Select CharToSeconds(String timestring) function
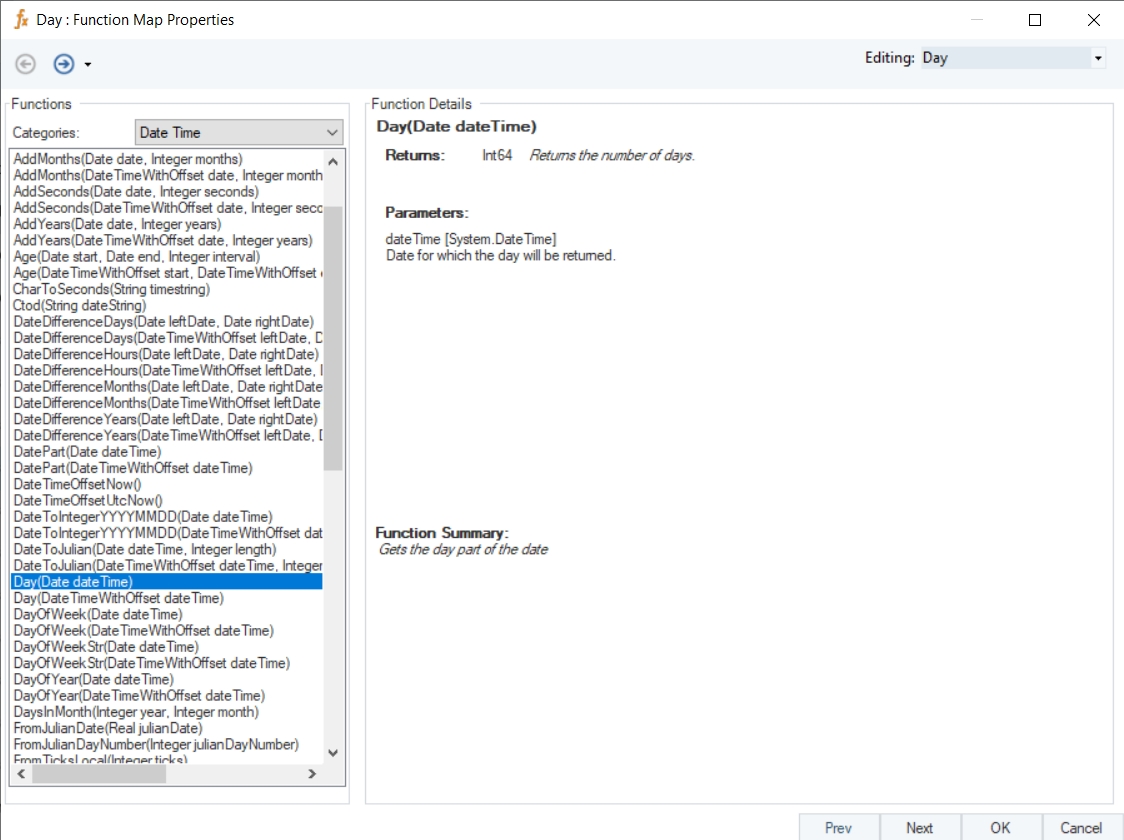 [x=112, y=289]
